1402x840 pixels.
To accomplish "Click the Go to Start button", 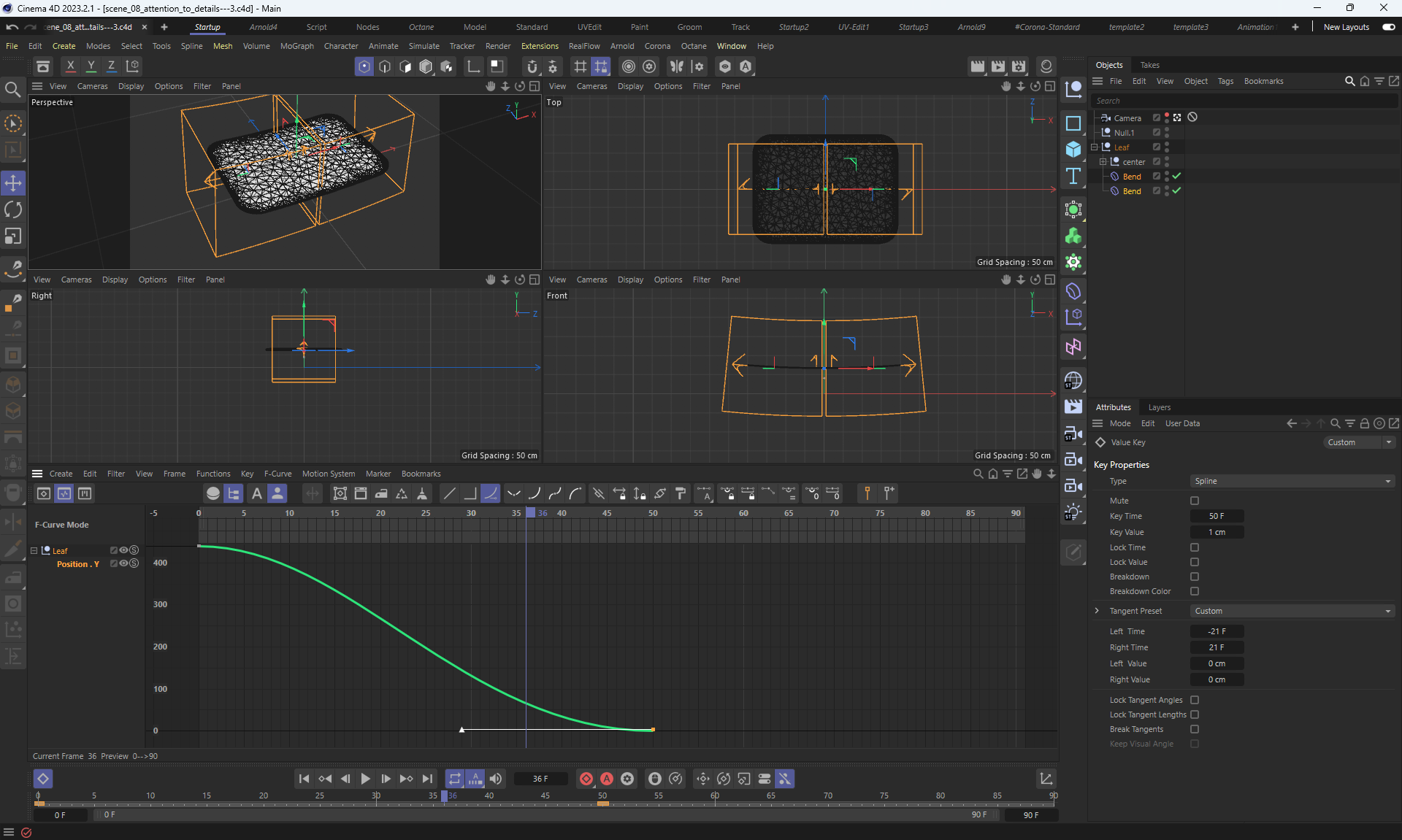I will coord(304,779).
